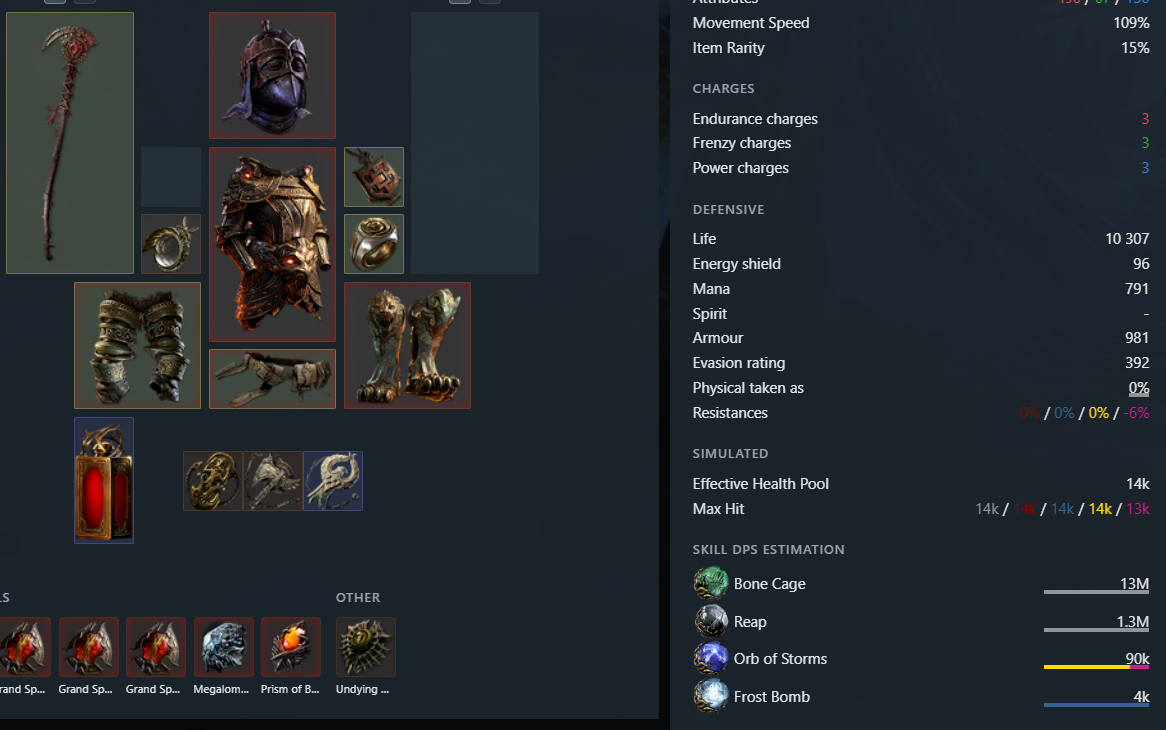
Task: Click the empty offhand weapon slot
Action: (475, 143)
